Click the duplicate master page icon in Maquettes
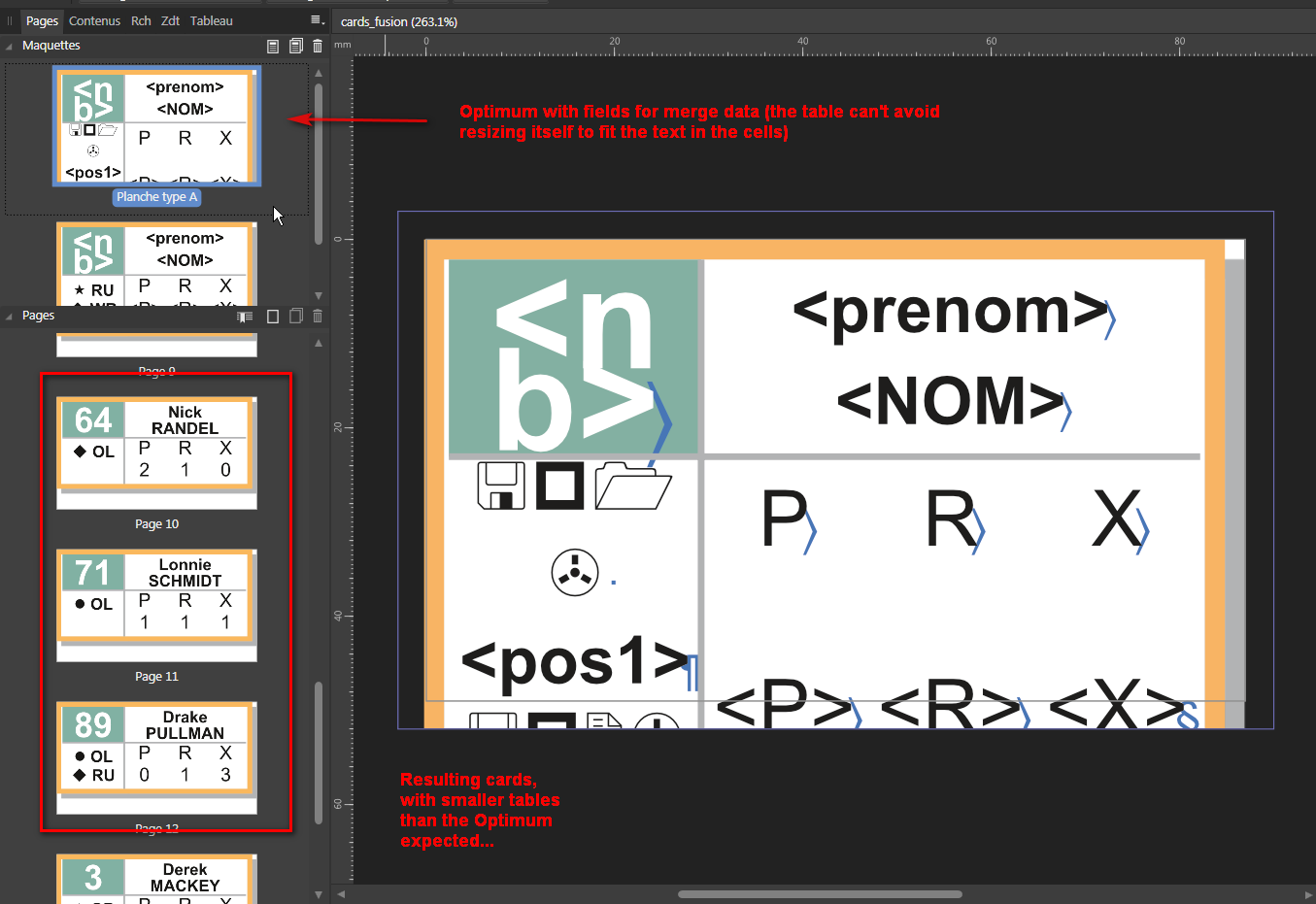This screenshot has width=1316, height=904. tap(296, 46)
